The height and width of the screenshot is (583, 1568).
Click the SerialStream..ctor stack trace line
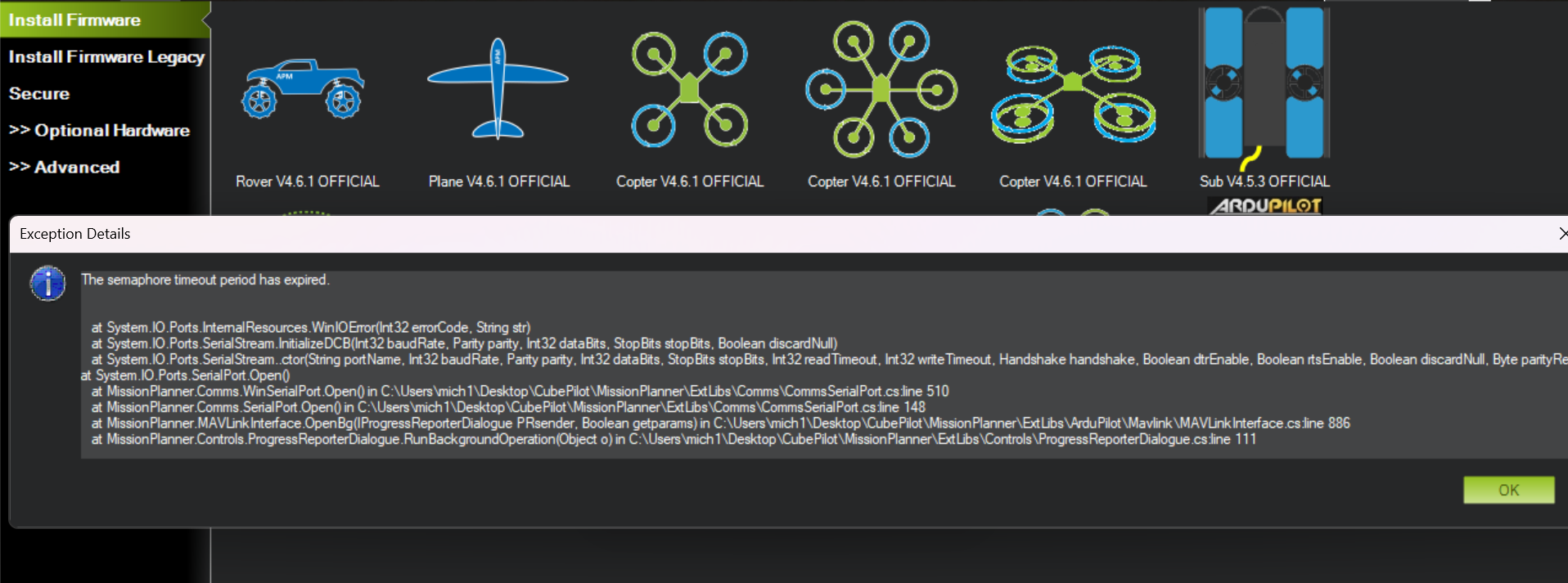click(x=829, y=360)
